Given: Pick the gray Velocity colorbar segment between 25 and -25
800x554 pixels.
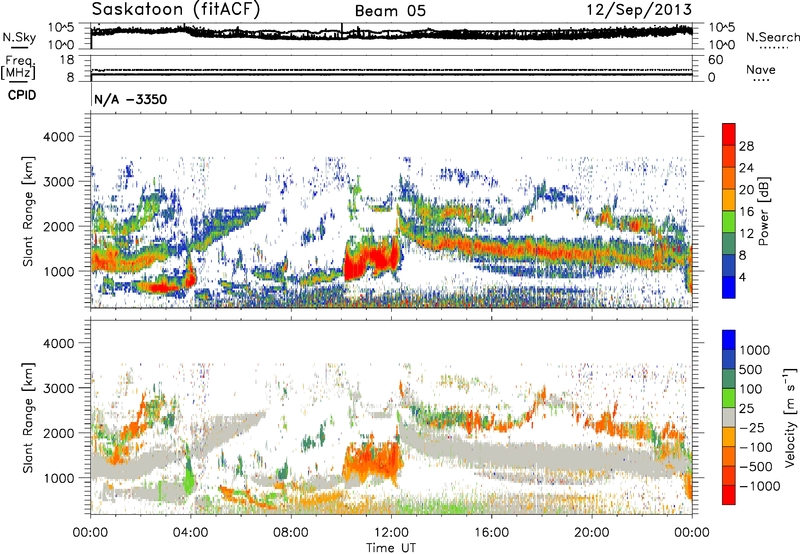Looking at the screenshot, I should (729, 417).
